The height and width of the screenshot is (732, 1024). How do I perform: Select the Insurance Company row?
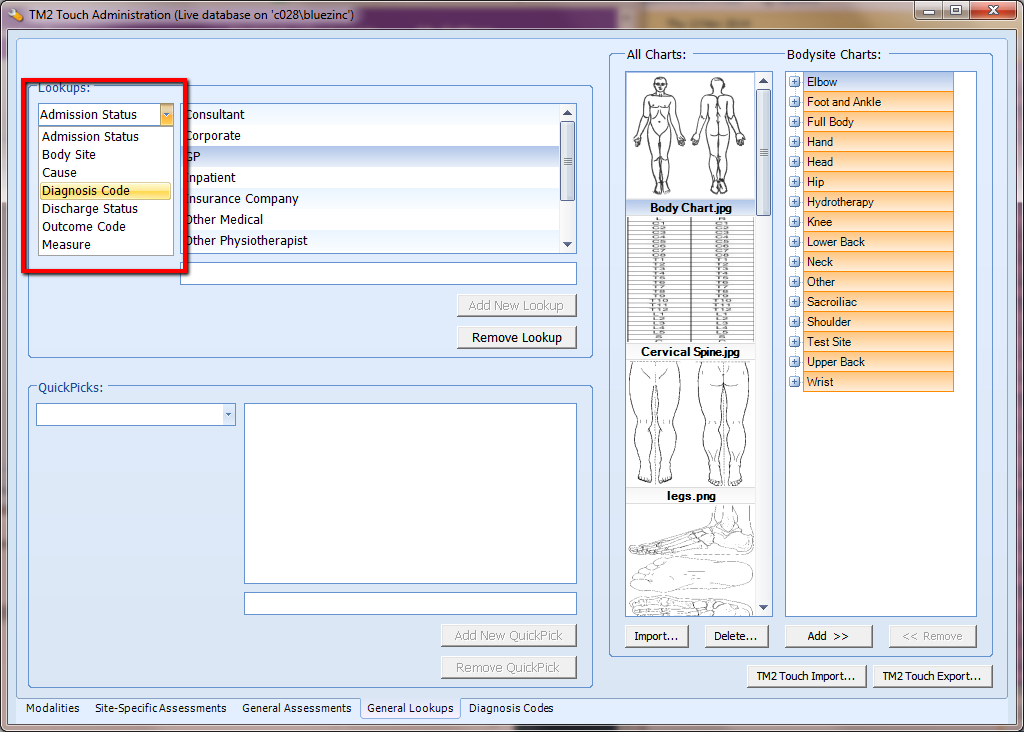pos(370,199)
